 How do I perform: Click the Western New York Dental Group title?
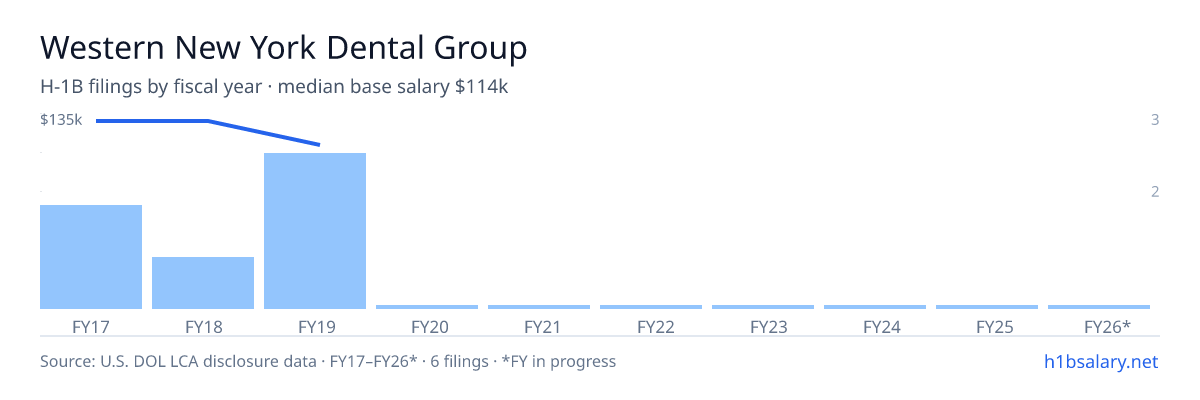[283, 47]
